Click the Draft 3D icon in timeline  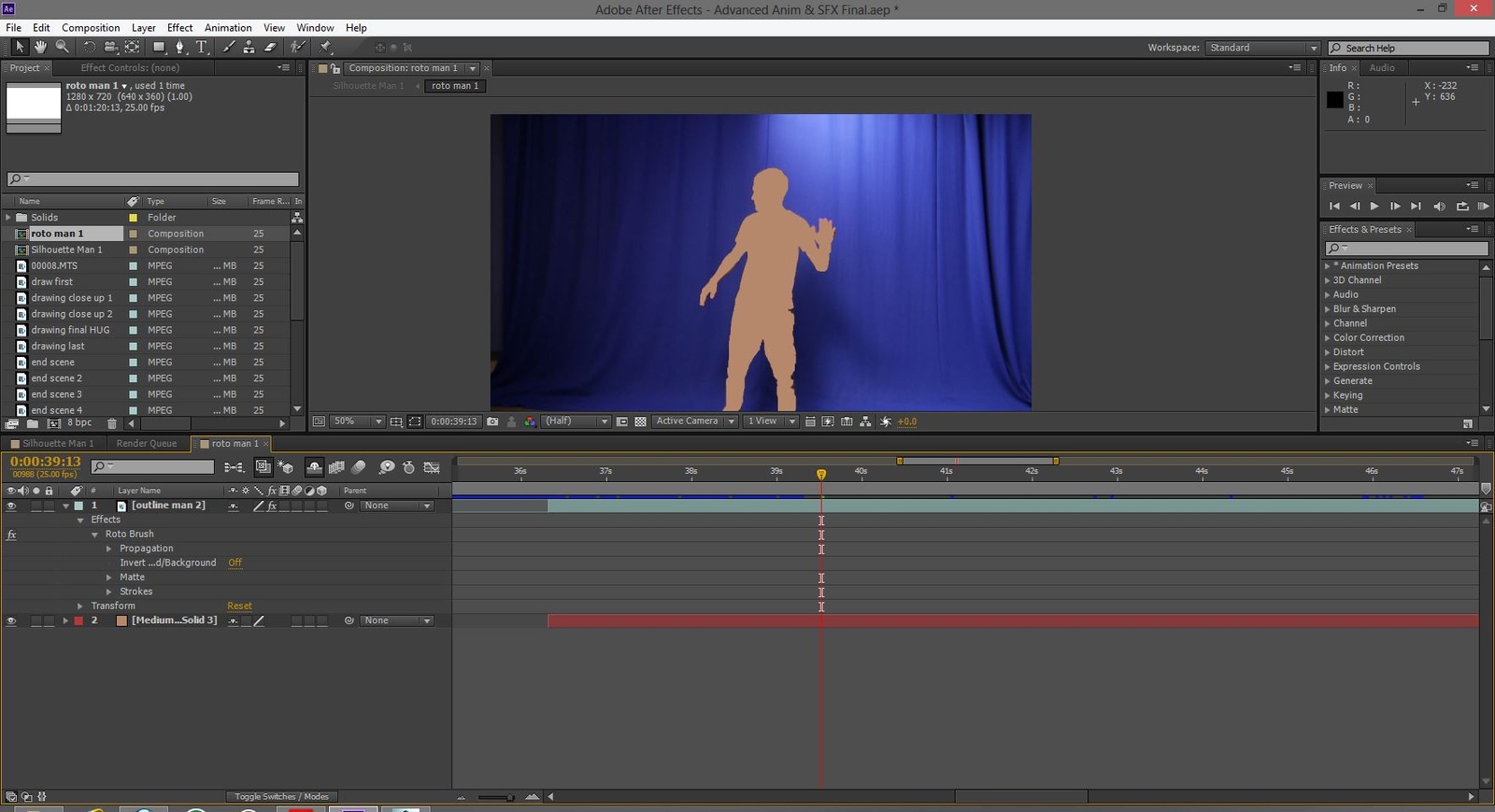coord(286,467)
